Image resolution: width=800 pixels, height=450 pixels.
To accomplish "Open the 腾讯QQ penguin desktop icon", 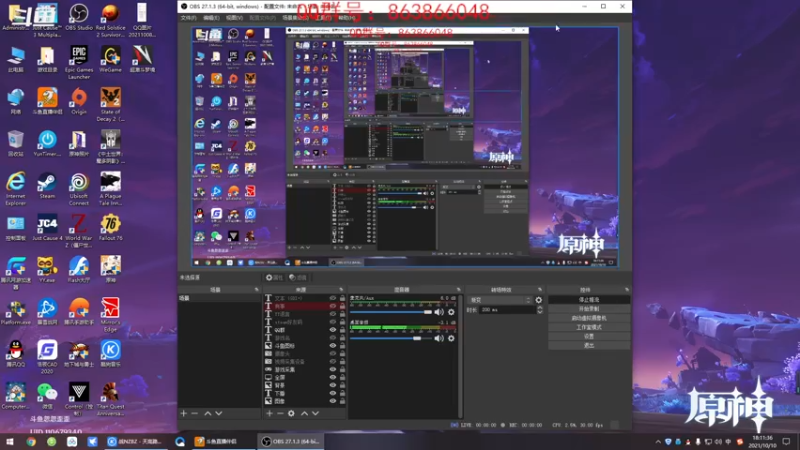I will pyautogui.click(x=15, y=354).
